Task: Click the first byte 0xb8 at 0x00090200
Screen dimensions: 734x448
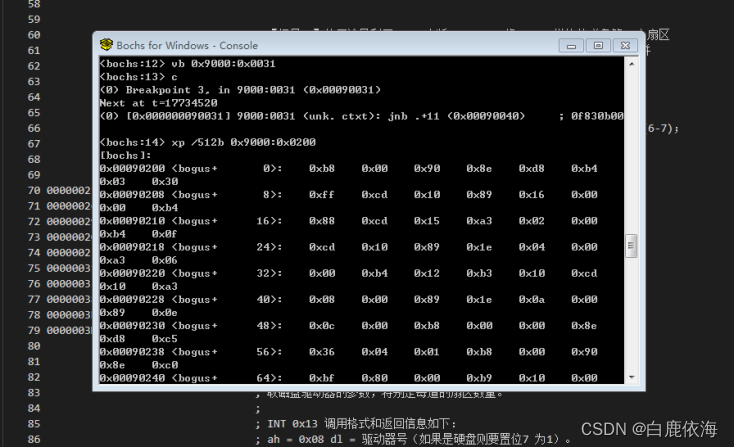Action: click(x=322, y=169)
